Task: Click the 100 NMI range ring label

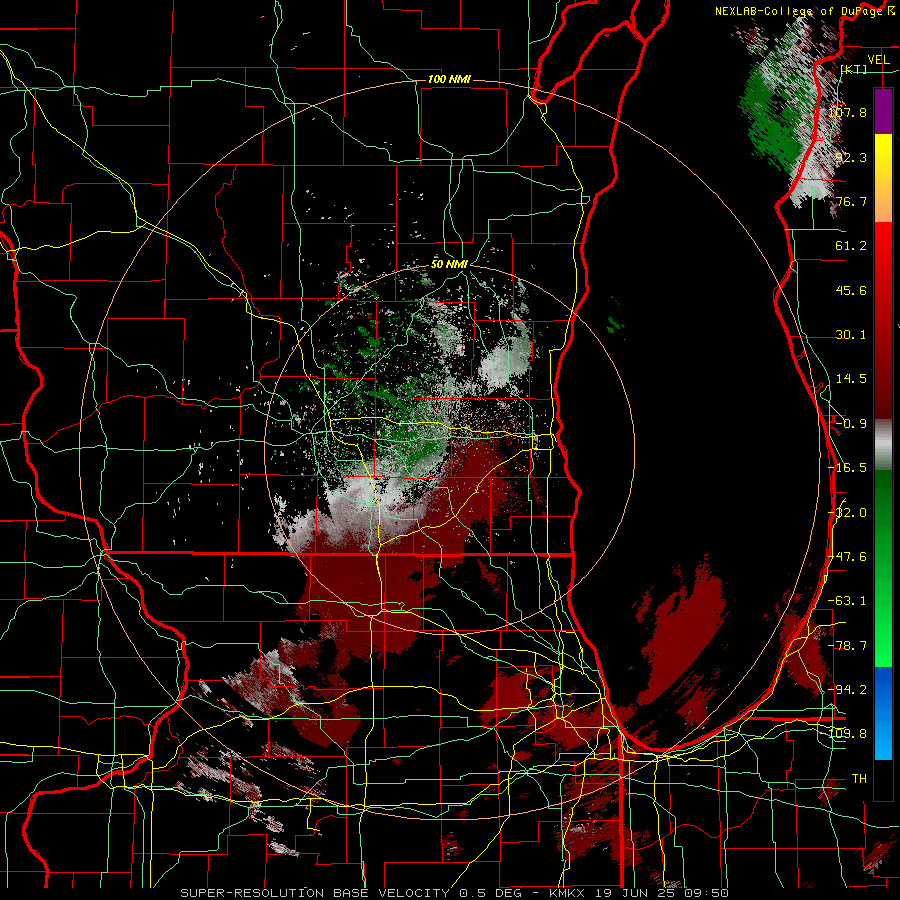Action: coord(449,79)
